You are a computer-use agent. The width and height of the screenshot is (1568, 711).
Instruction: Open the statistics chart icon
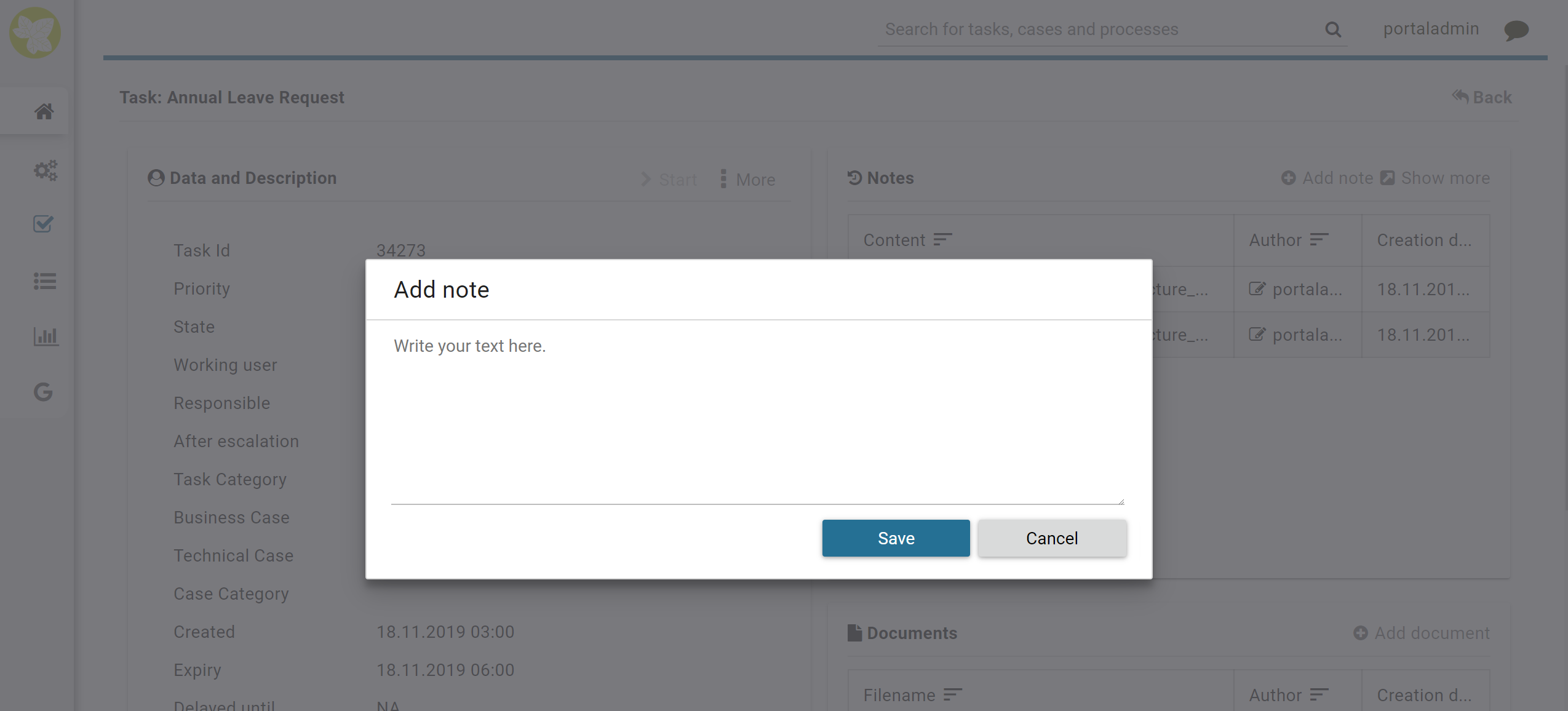pyautogui.click(x=45, y=336)
